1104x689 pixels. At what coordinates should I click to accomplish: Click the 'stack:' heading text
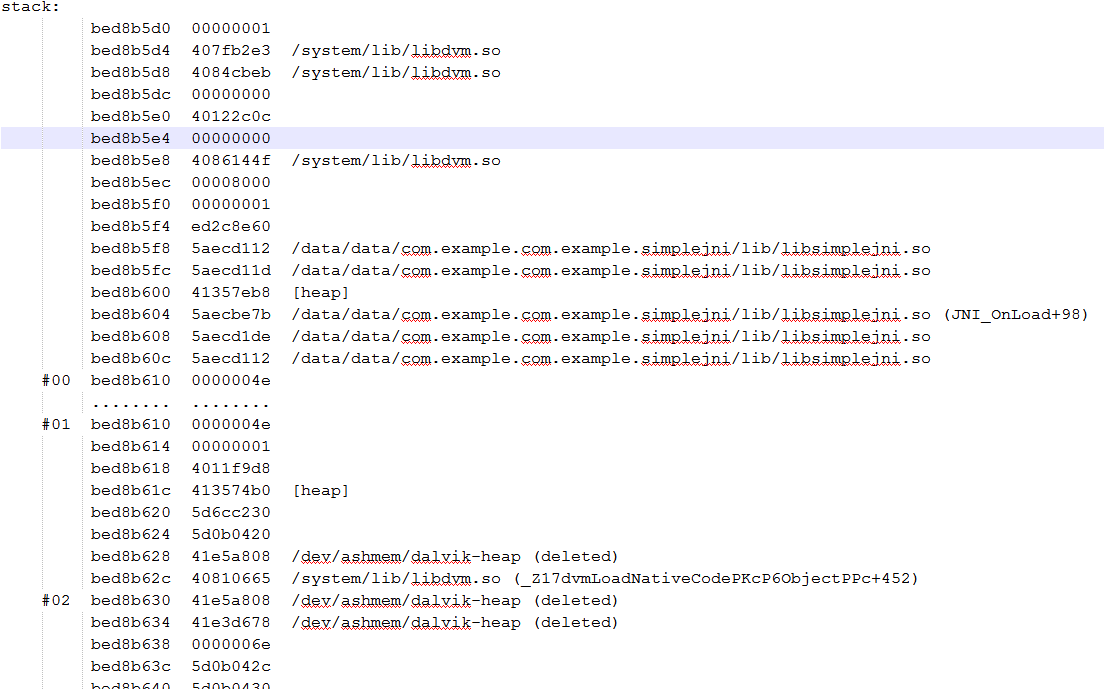click(x=30, y=7)
